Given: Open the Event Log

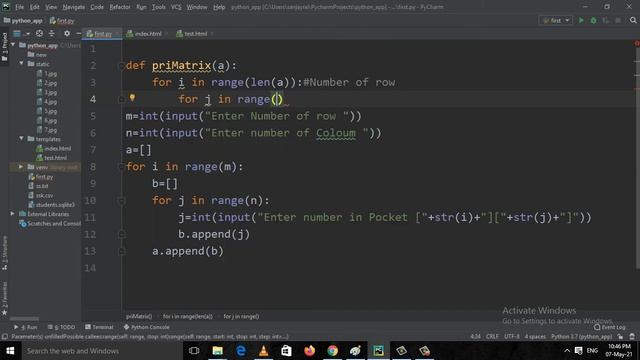Looking at the screenshot, I should click(x=610, y=327).
